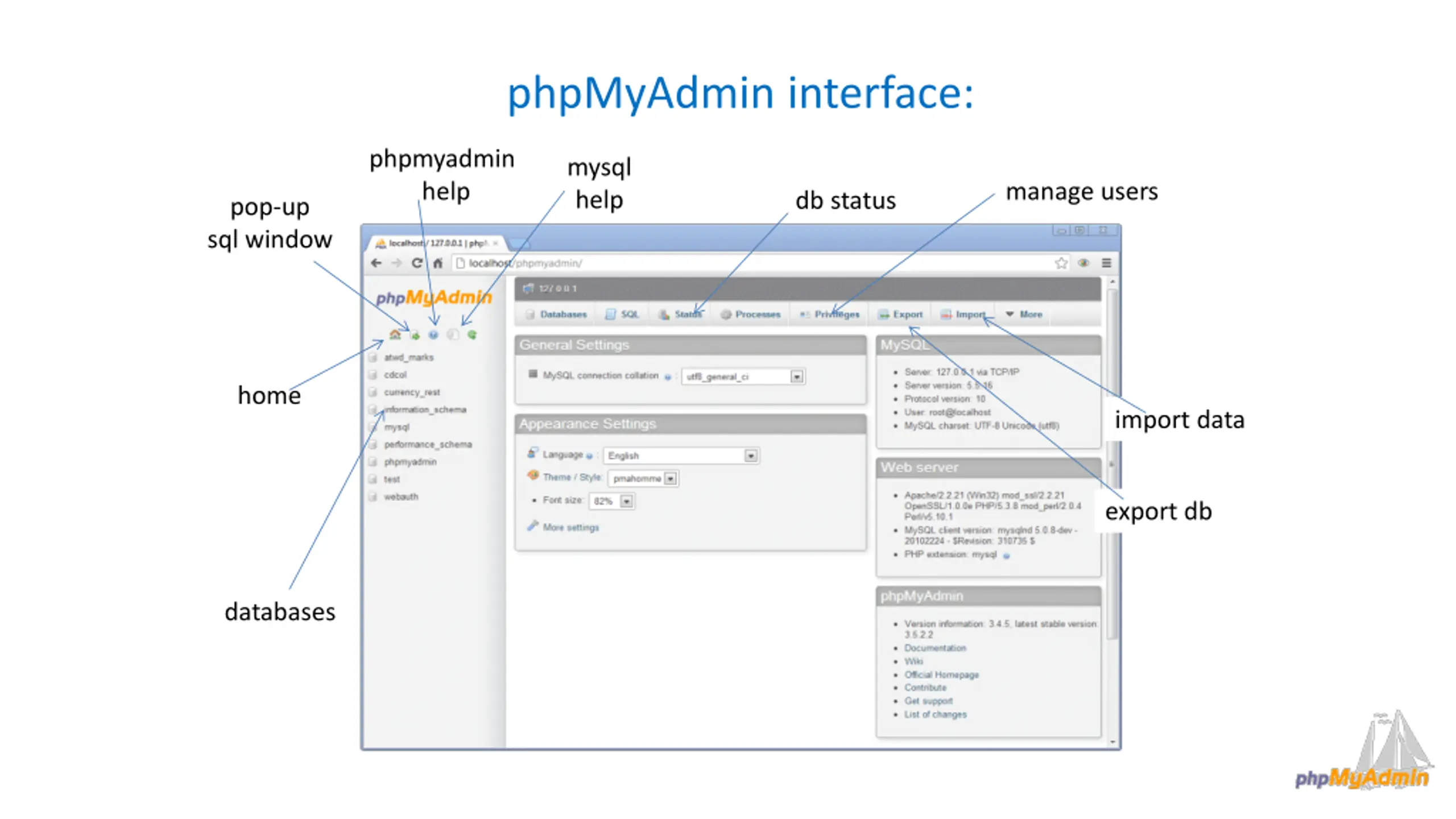Click the More settings link
The image size is (1456, 819).
[x=570, y=527]
